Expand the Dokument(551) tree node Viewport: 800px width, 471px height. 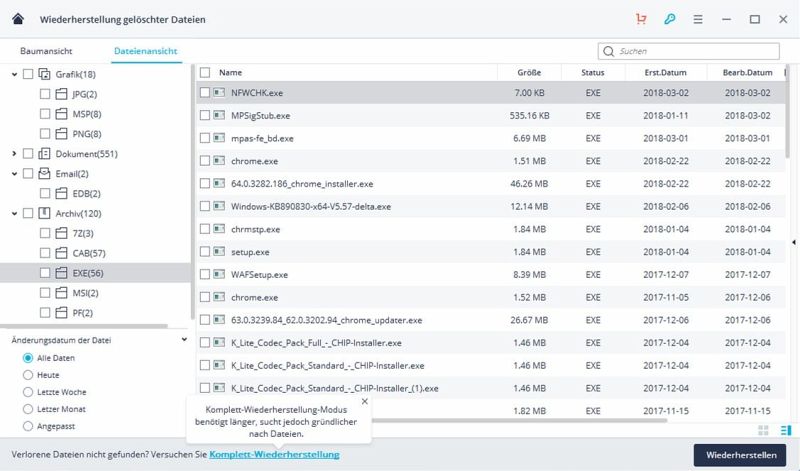(x=14, y=154)
